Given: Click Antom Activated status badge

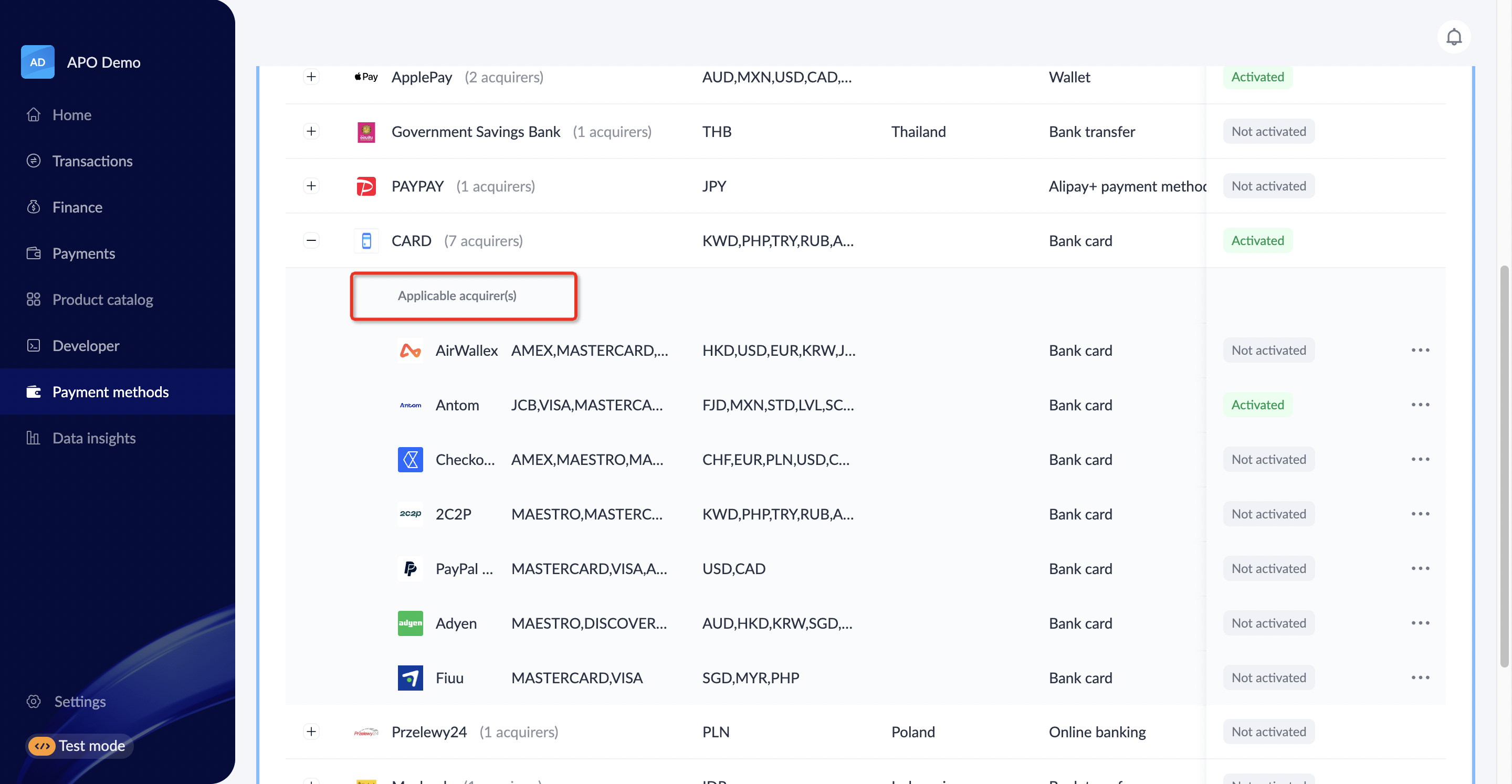Looking at the screenshot, I should (x=1257, y=405).
